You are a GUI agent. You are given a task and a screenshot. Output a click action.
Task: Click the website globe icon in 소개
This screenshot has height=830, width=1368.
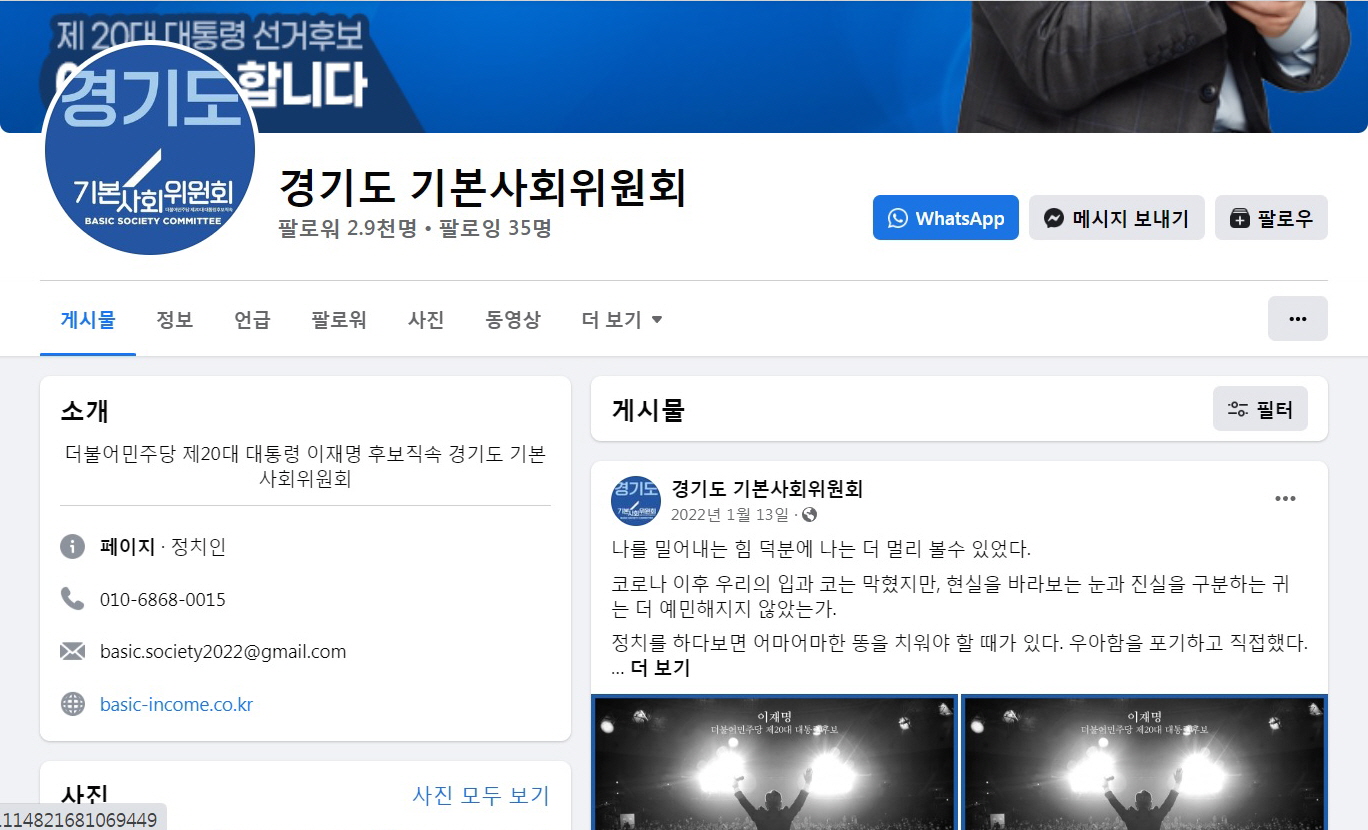(72, 704)
